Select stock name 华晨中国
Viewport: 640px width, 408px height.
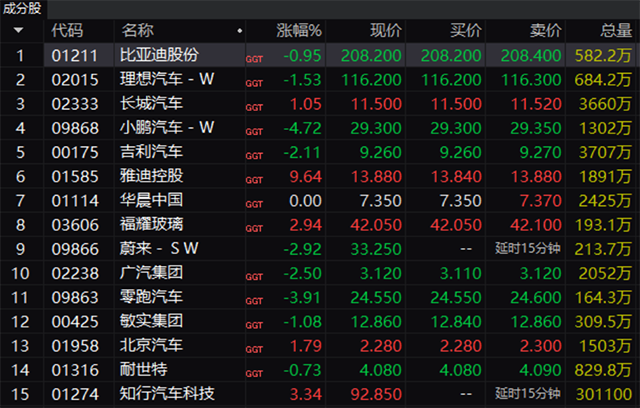point(151,200)
